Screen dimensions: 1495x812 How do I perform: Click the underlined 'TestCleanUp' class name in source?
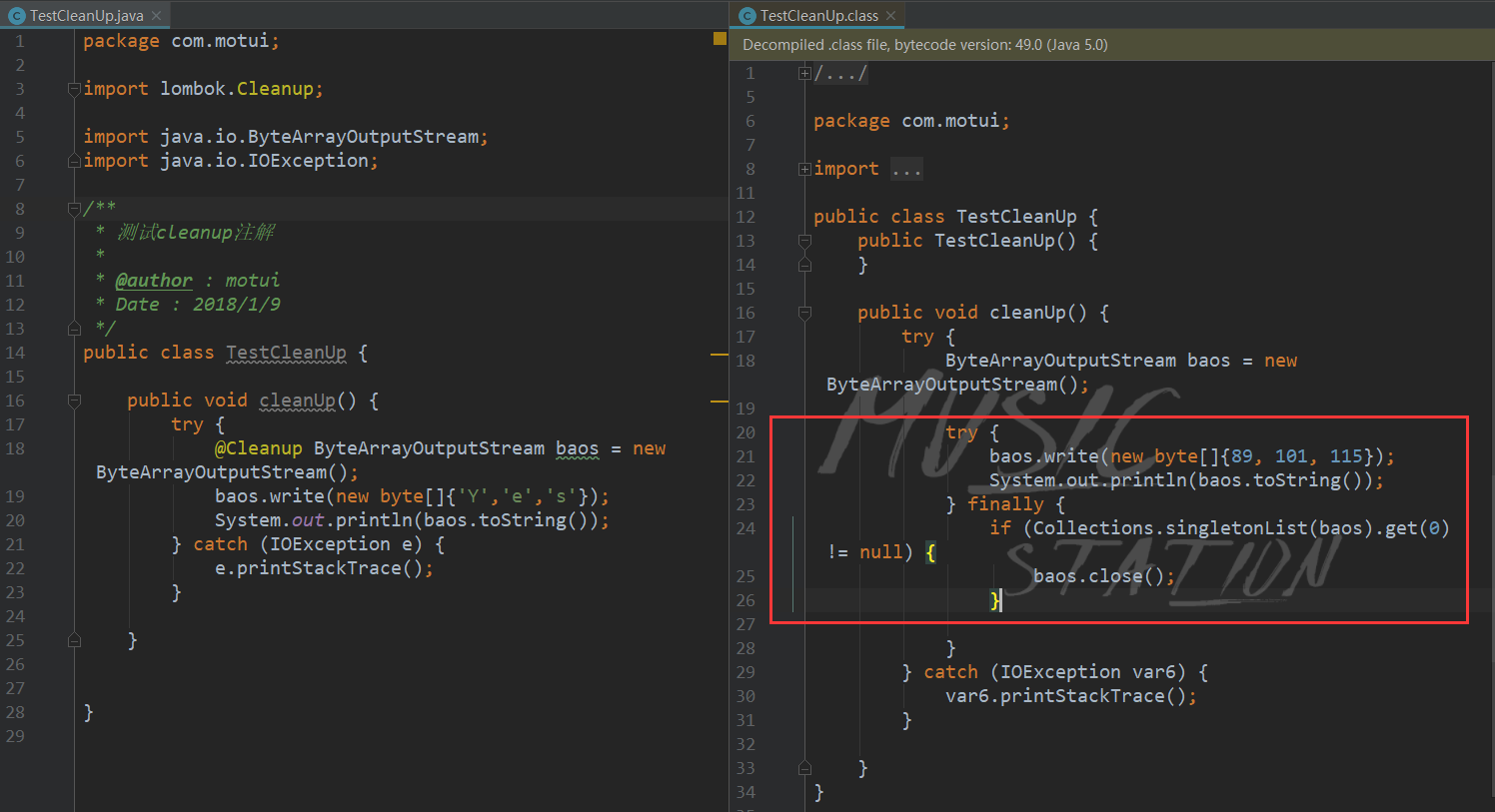click(286, 353)
